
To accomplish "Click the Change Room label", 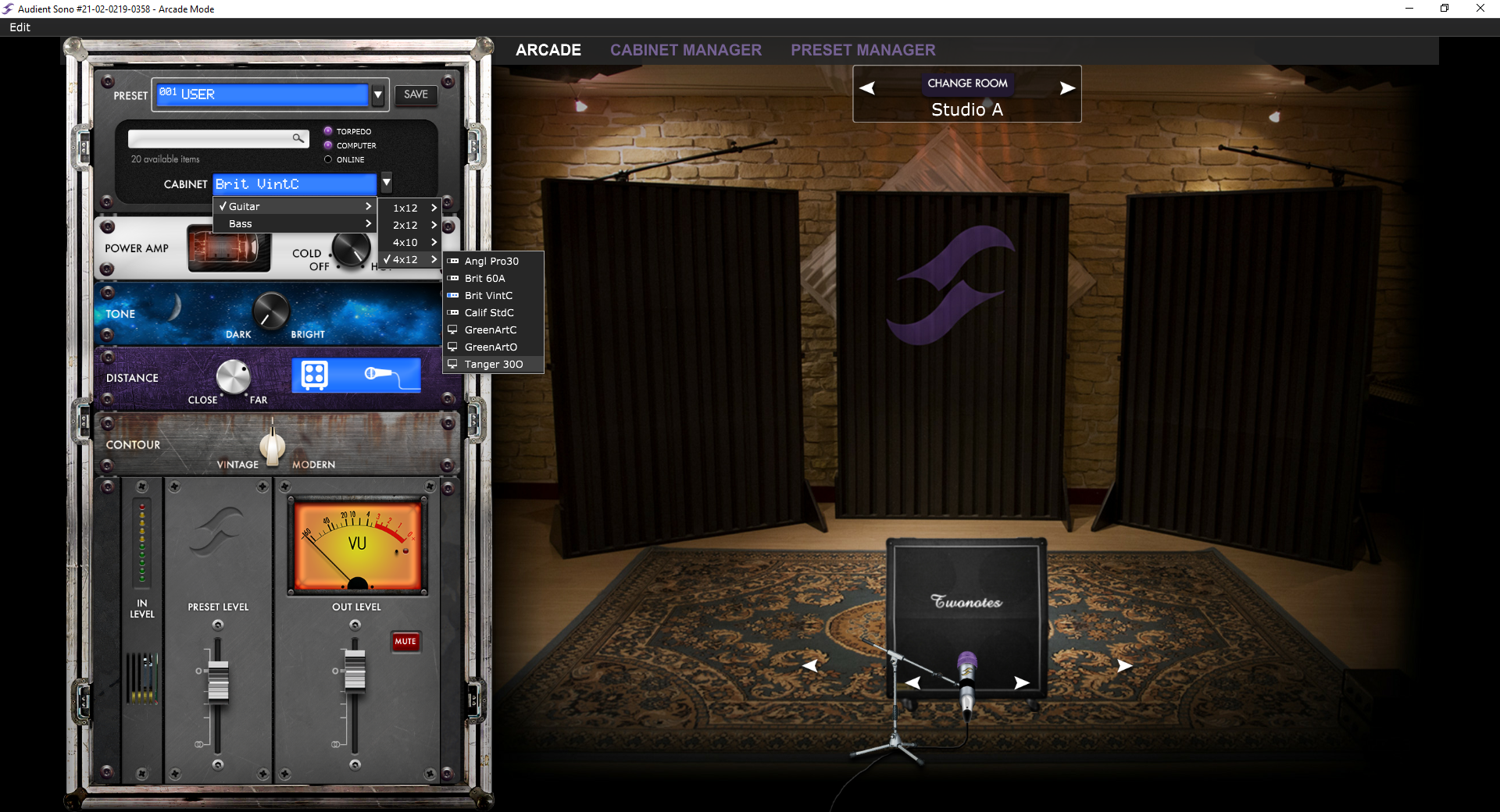I will (967, 83).
